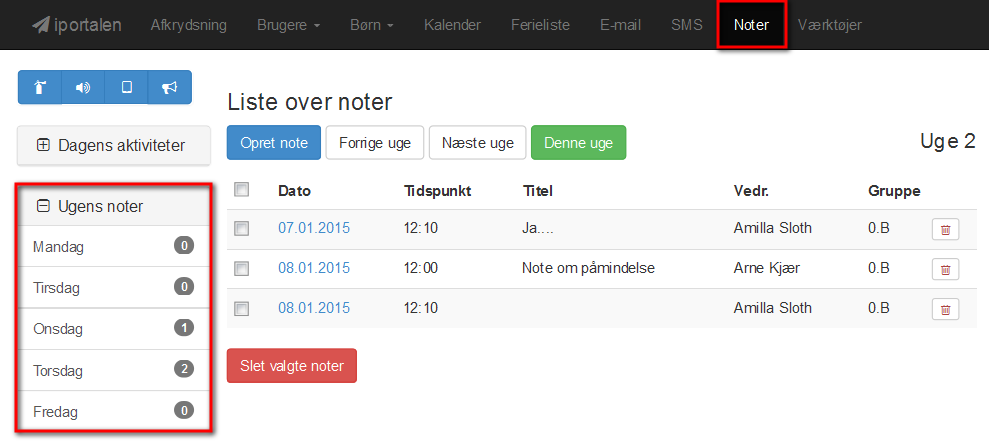Open the 08.01.2015 link for Arne Kjær
The image size is (989, 446).
point(314,268)
